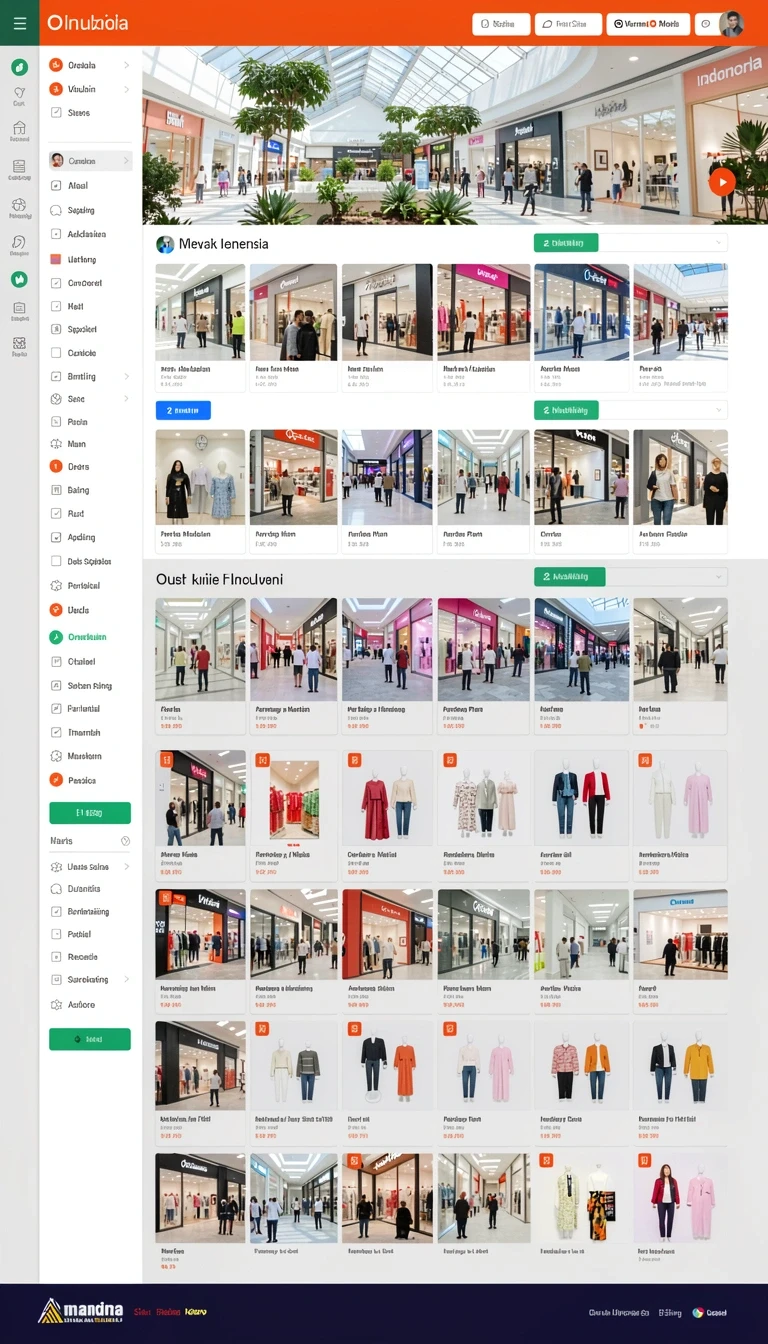Click the Onubola logo in the header
The width and height of the screenshot is (768, 1344).
87,23
